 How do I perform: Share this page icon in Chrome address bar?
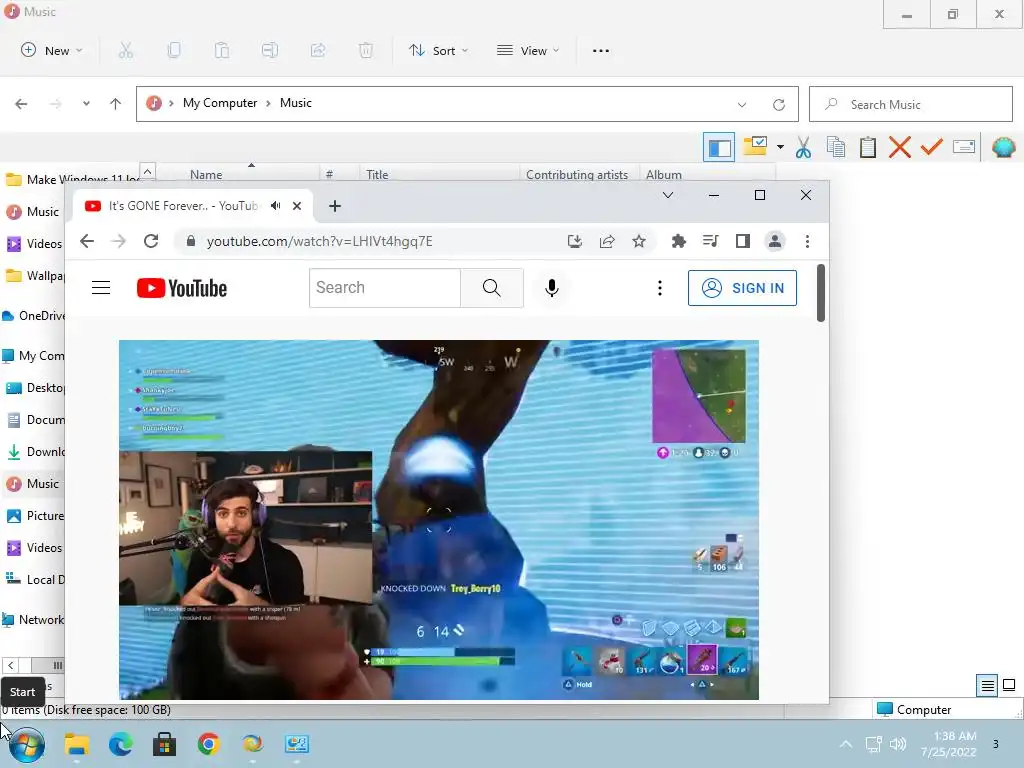[x=607, y=242]
